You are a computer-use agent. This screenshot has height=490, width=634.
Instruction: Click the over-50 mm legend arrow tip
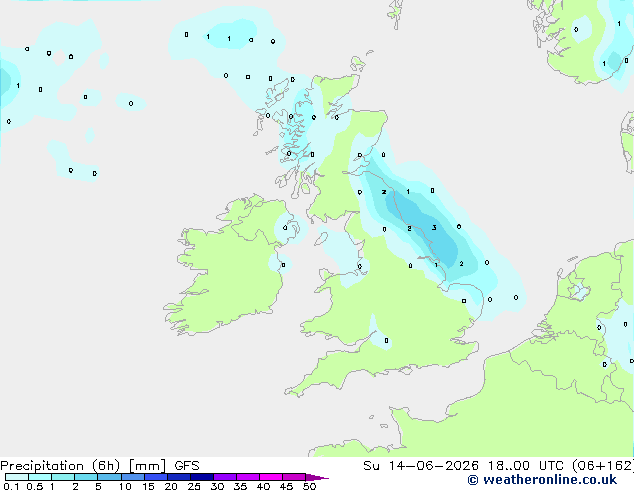[x=317, y=477]
